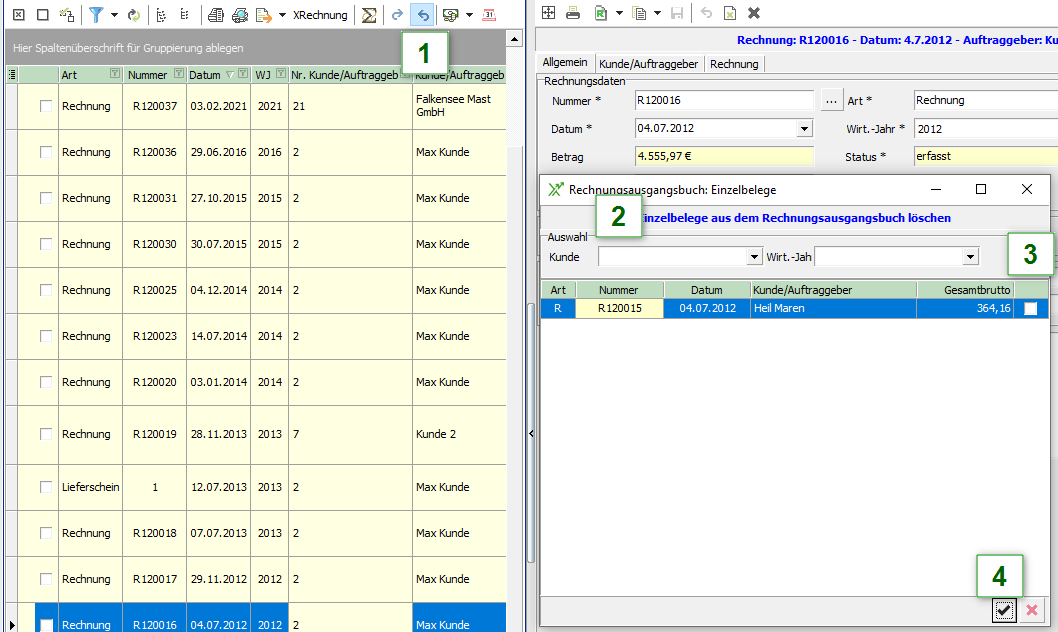The height and width of the screenshot is (632, 1058).
Task: Check the box for Heil Maren entry R120015
Action: click(x=1031, y=309)
